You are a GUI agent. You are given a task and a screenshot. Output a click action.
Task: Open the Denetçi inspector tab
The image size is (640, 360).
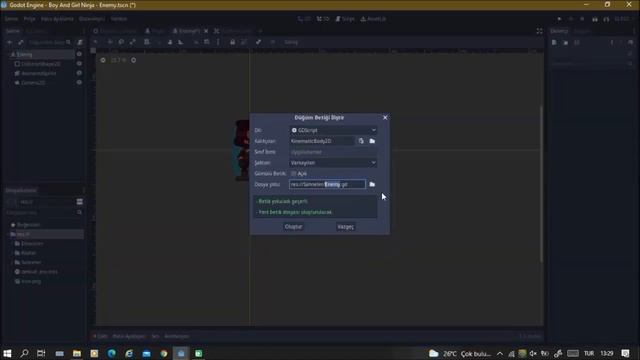click(x=559, y=31)
